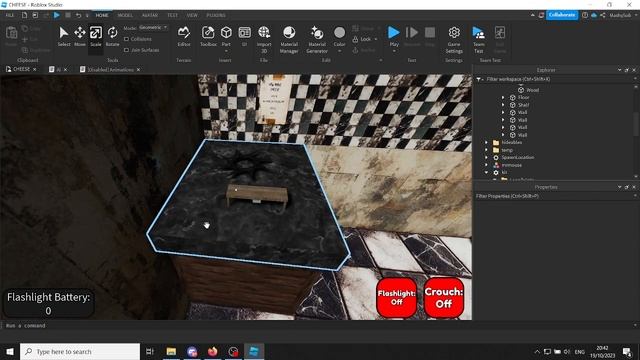
Task: Open Game Settings
Action: (x=454, y=39)
